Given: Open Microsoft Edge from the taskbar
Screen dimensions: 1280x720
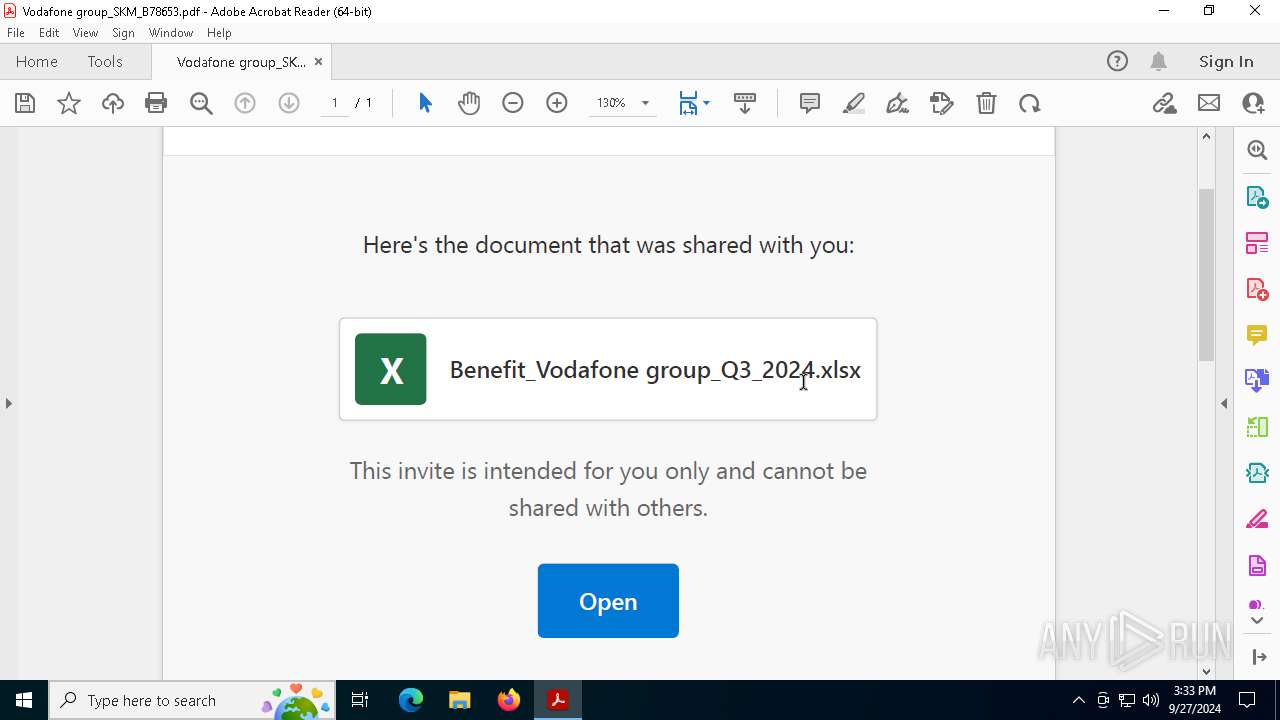Looking at the screenshot, I should 411,700.
